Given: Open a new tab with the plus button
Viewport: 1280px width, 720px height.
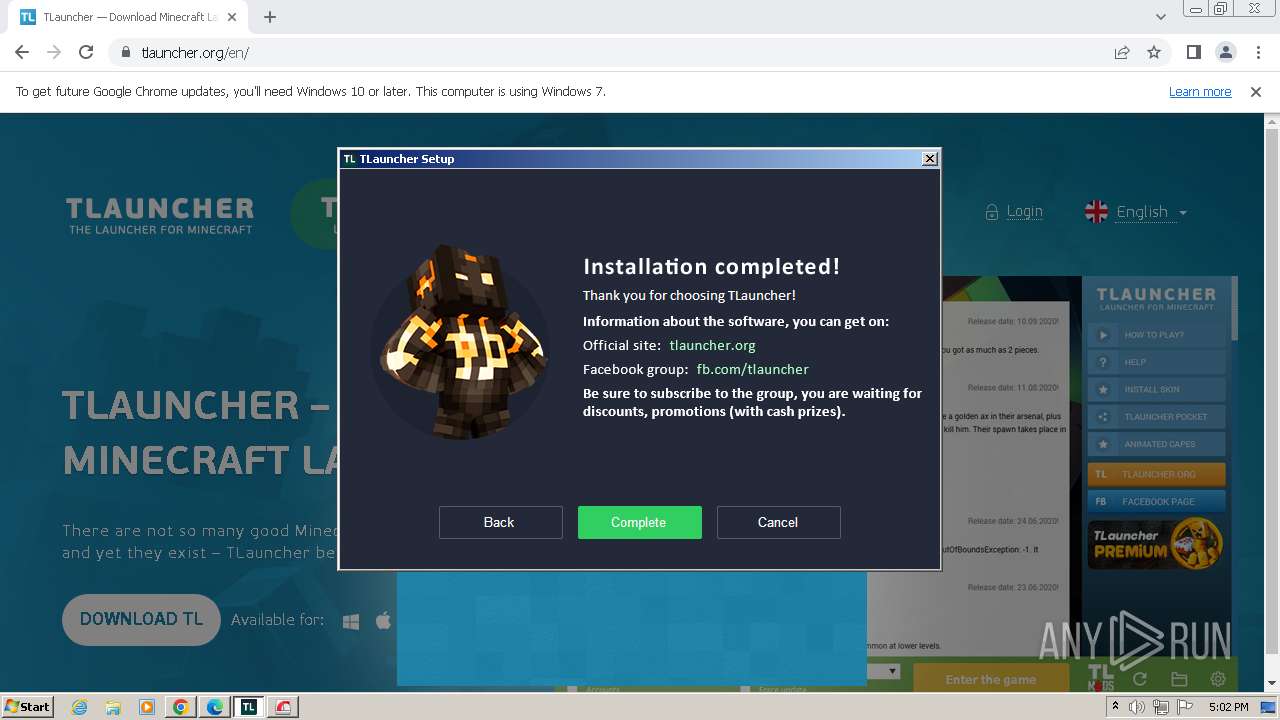Looking at the screenshot, I should point(270,17).
